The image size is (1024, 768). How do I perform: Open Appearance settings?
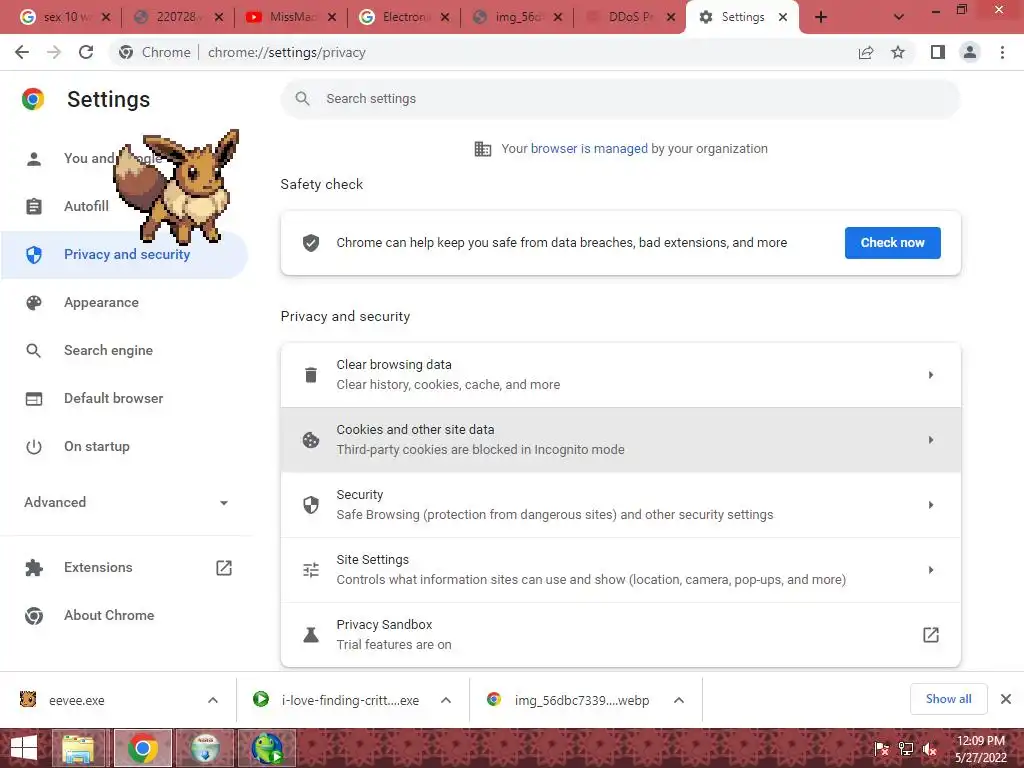tap(101, 302)
